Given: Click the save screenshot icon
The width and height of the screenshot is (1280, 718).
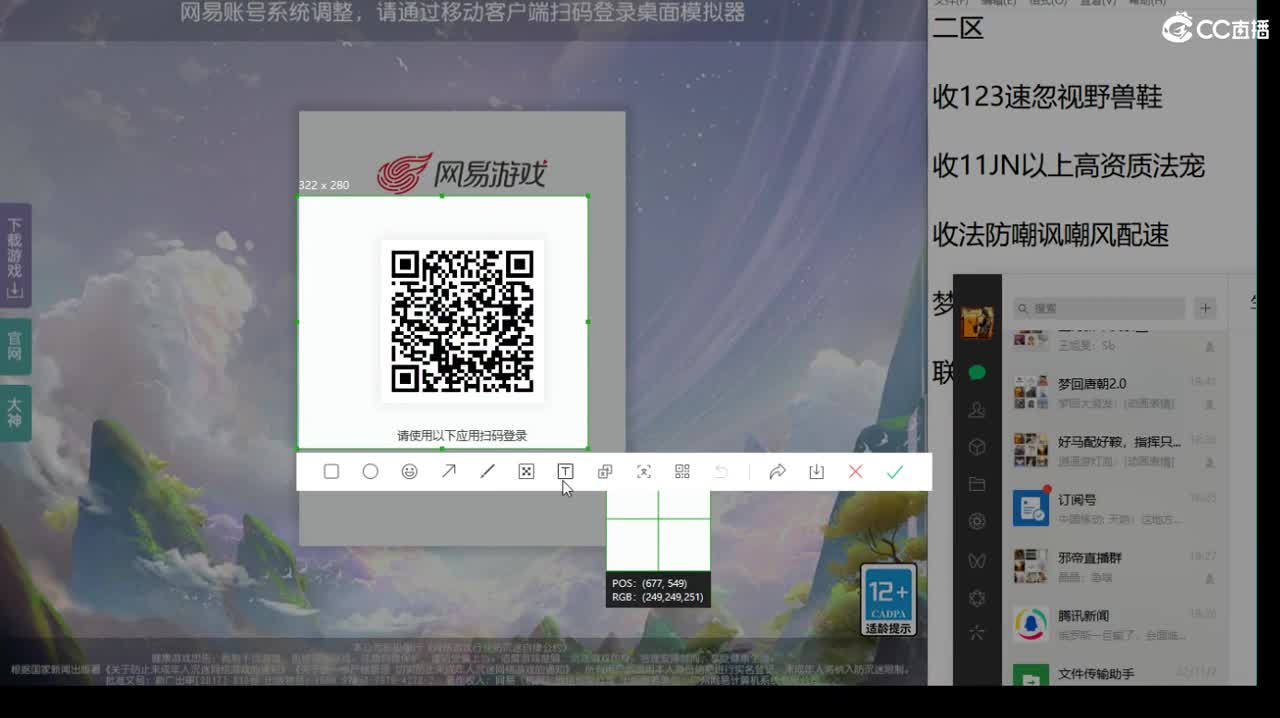Looking at the screenshot, I should [x=816, y=471].
